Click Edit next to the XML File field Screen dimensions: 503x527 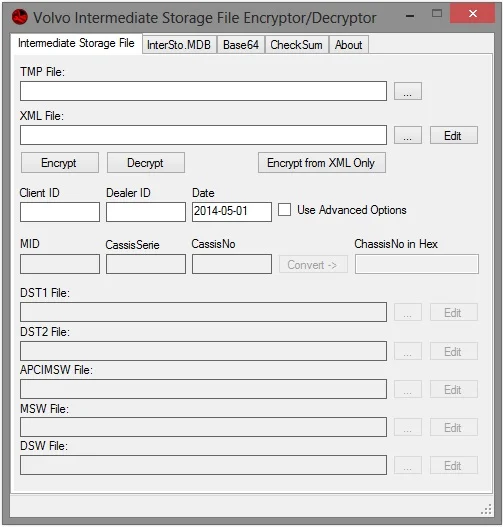coord(453,135)
